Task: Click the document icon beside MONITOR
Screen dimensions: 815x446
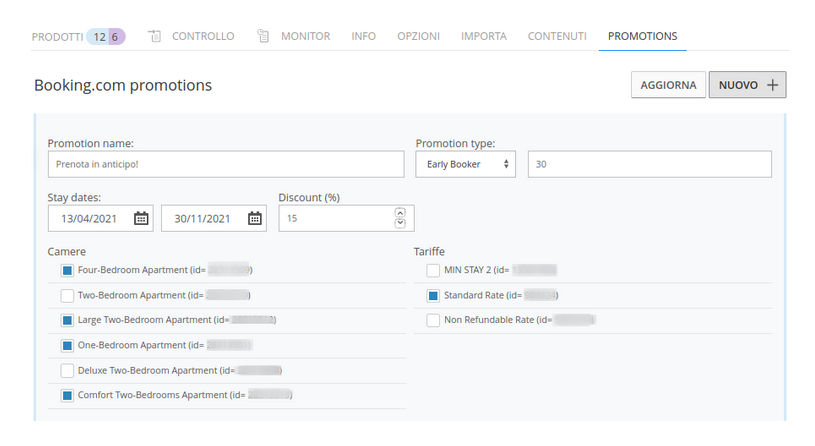Action: point(264,36)
